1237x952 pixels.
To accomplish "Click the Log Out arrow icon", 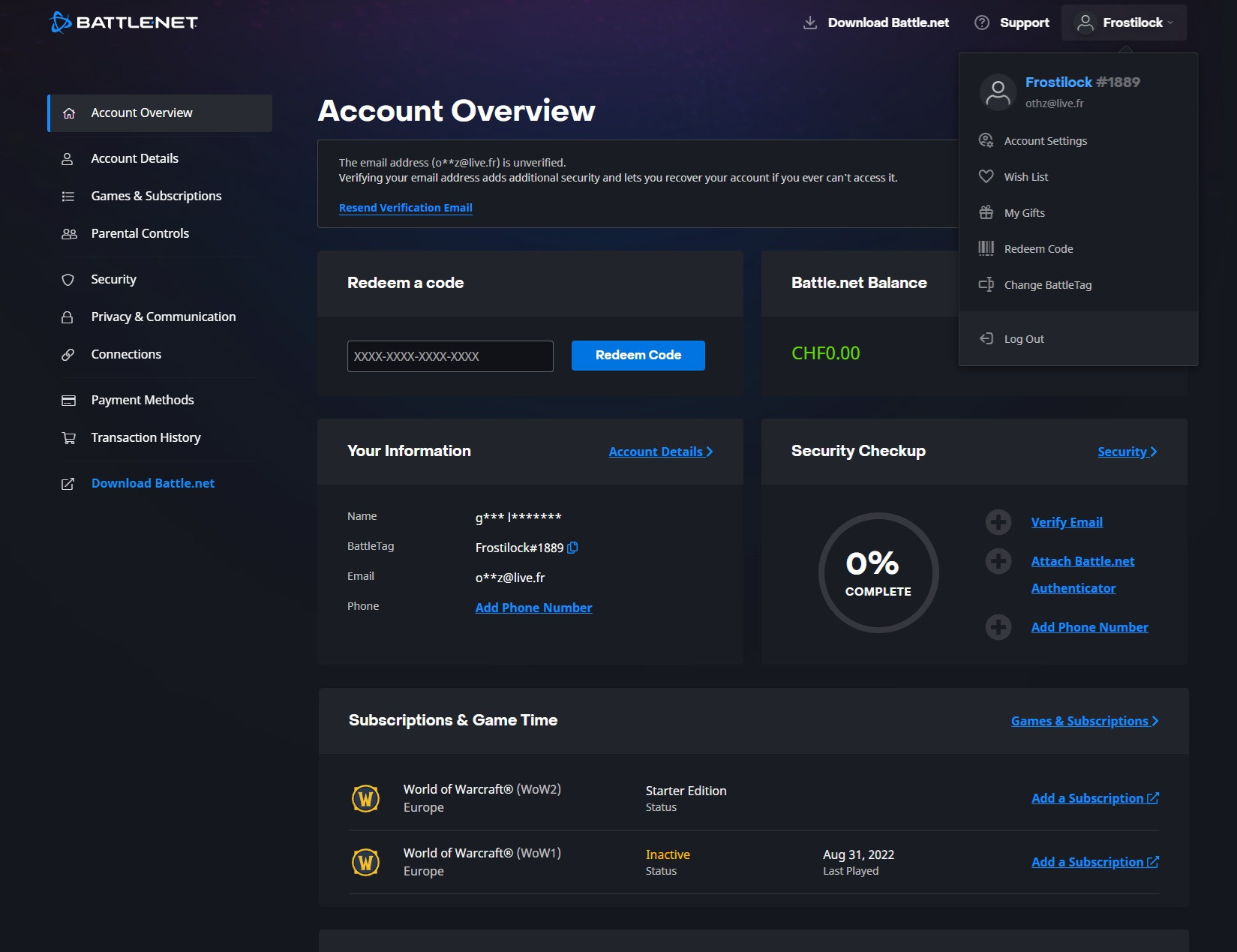I will click(986, 338).
